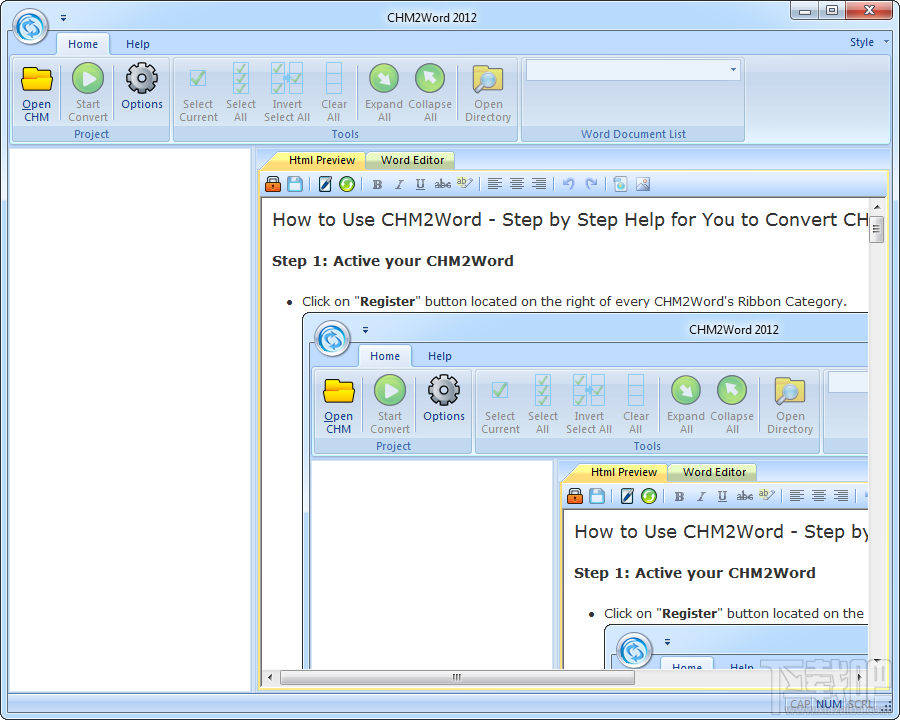Expand the Word Document List dropdown arrow

pyautogui.click(x=734, y=70)
